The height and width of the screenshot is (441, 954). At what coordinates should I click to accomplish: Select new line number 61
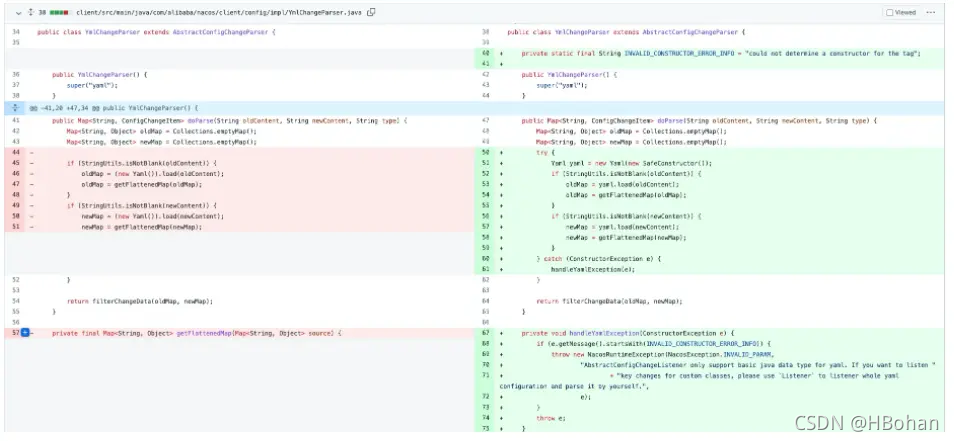tap(486, 269)
